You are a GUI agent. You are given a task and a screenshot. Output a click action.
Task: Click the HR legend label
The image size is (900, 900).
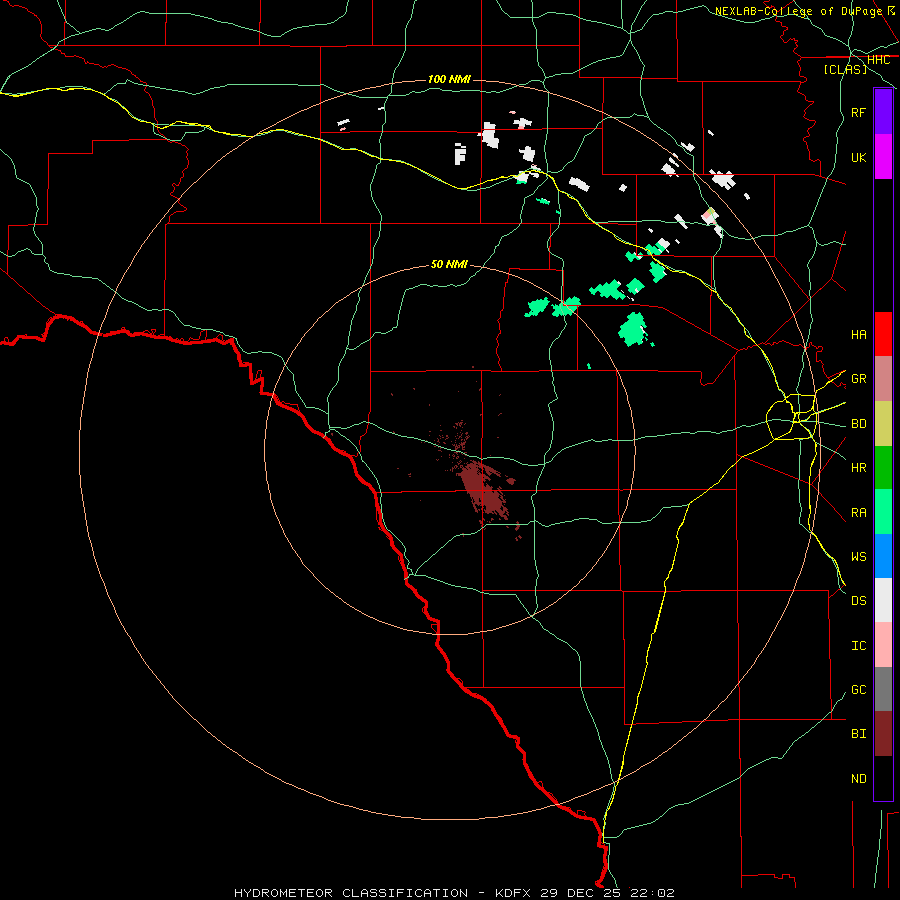[858, 468]
